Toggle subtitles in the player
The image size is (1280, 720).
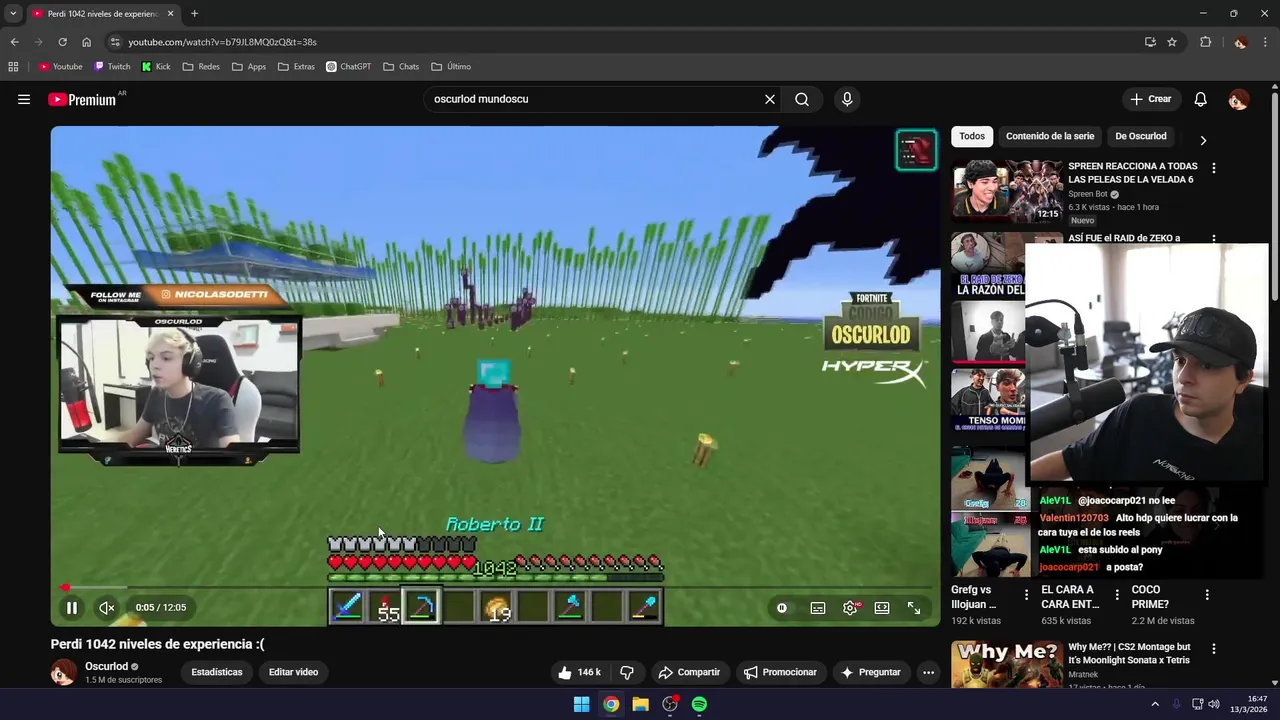pos(818,607)
